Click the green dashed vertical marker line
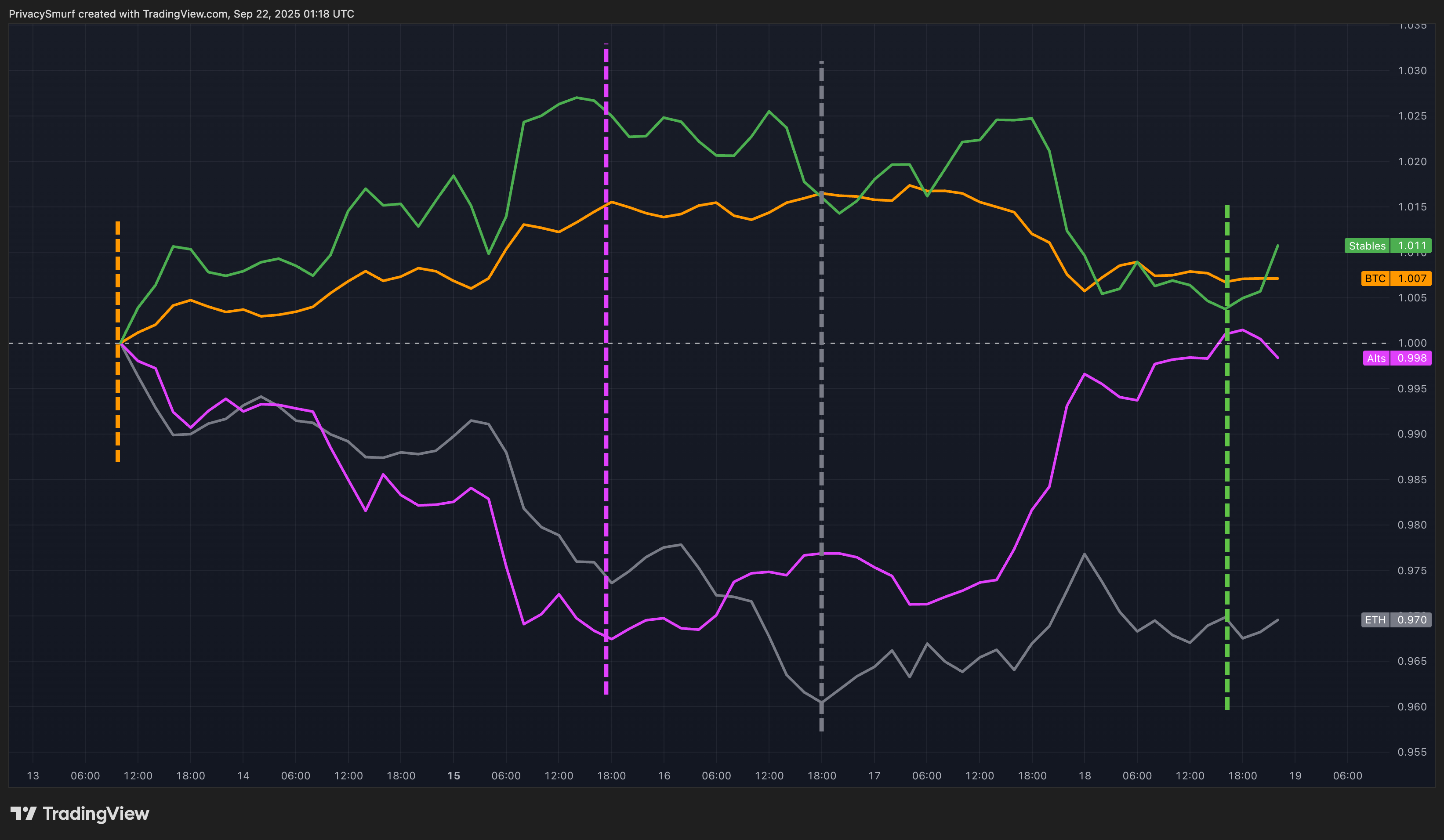 1227,458
